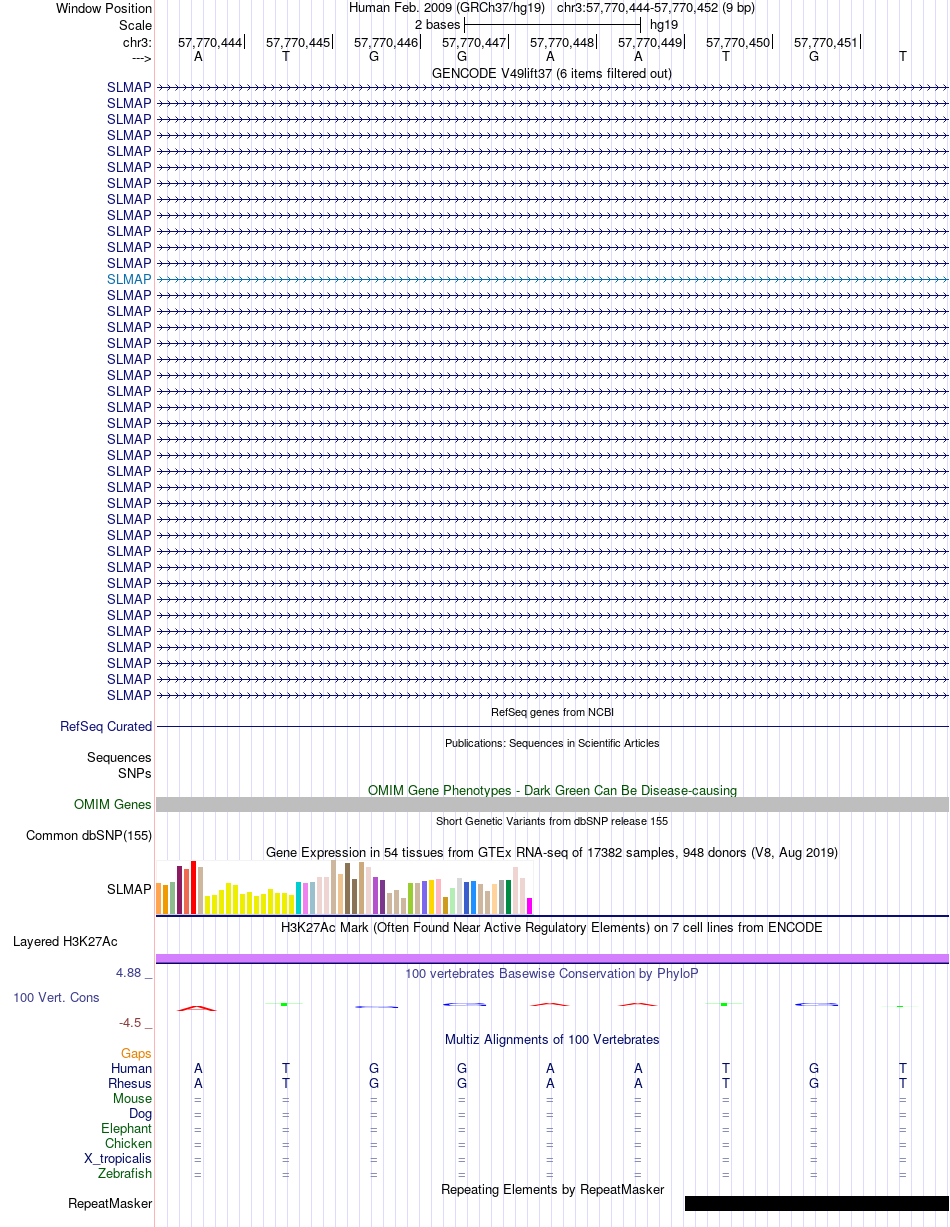Image resolution: width=950 pixels, height=1227 pixels.
Task: Click the OMIM Genes track label
Action: (113, 804)
